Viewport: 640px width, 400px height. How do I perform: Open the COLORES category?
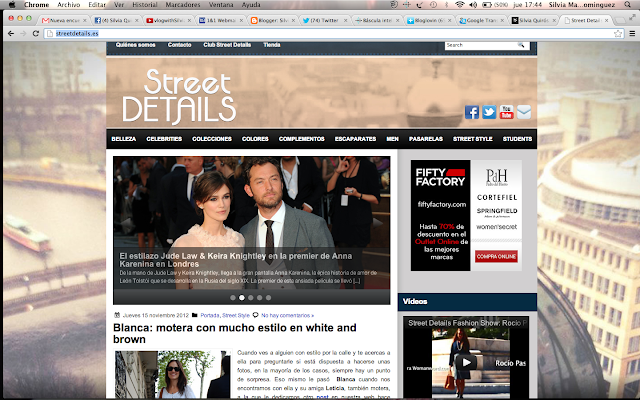click(x=255, y=139)
